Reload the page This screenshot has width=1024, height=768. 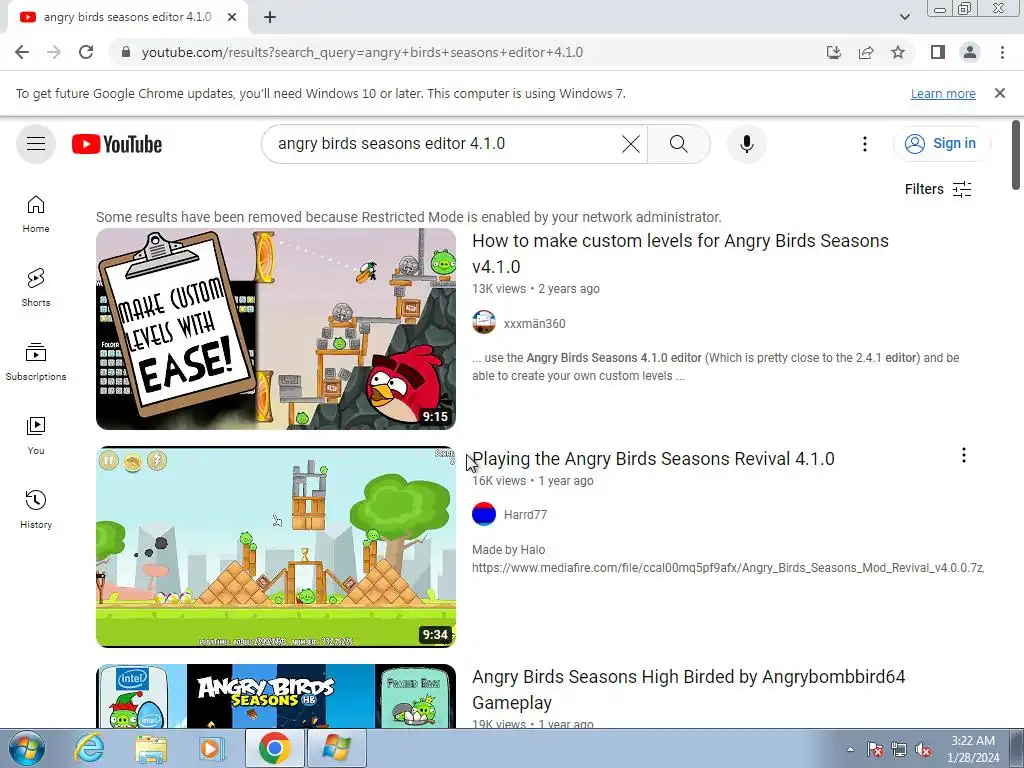point(86,52)
